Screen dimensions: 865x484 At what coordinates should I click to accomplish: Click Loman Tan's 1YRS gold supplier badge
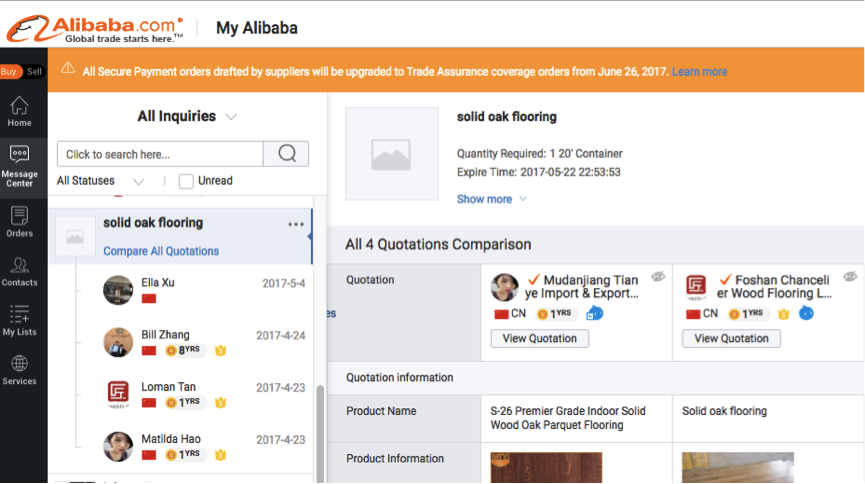tap(185, 402)
